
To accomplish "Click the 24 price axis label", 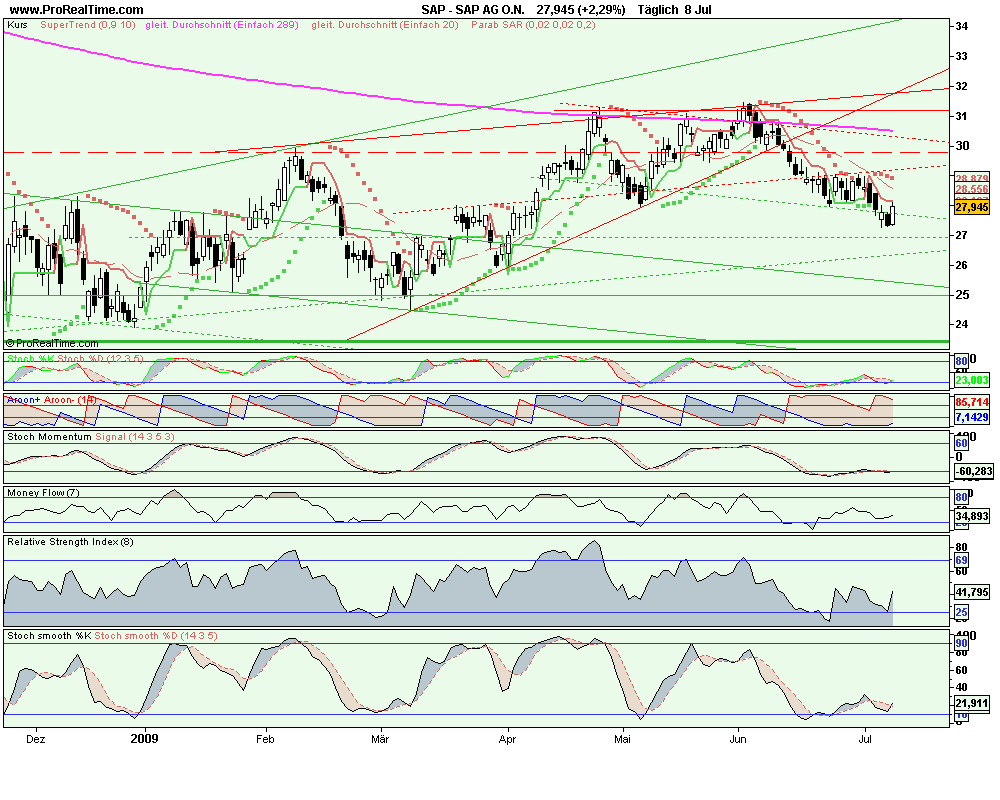I will pyautogui.click(x=962, y=325).
